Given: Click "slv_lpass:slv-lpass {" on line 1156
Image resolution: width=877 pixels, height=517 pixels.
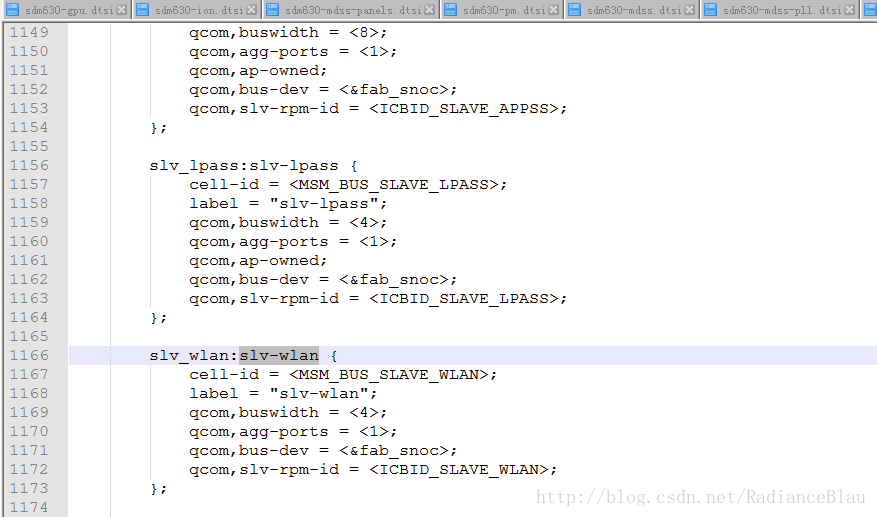Looking at the screenshot, I should pos(253,166).
